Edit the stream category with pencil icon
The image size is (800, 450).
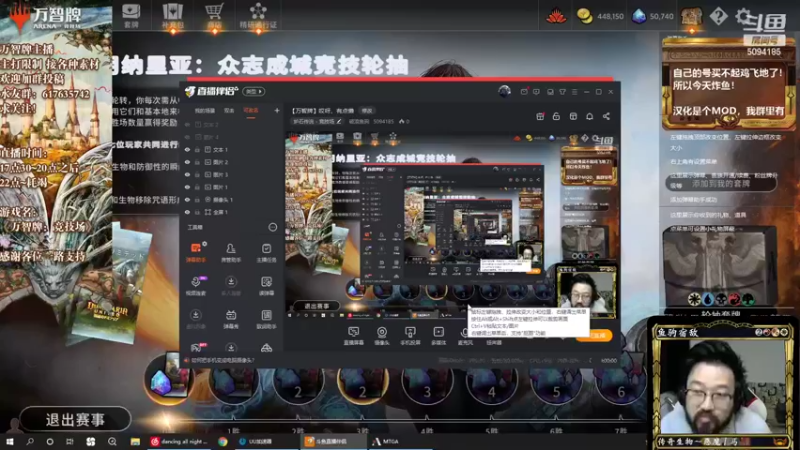click(339, 121)
